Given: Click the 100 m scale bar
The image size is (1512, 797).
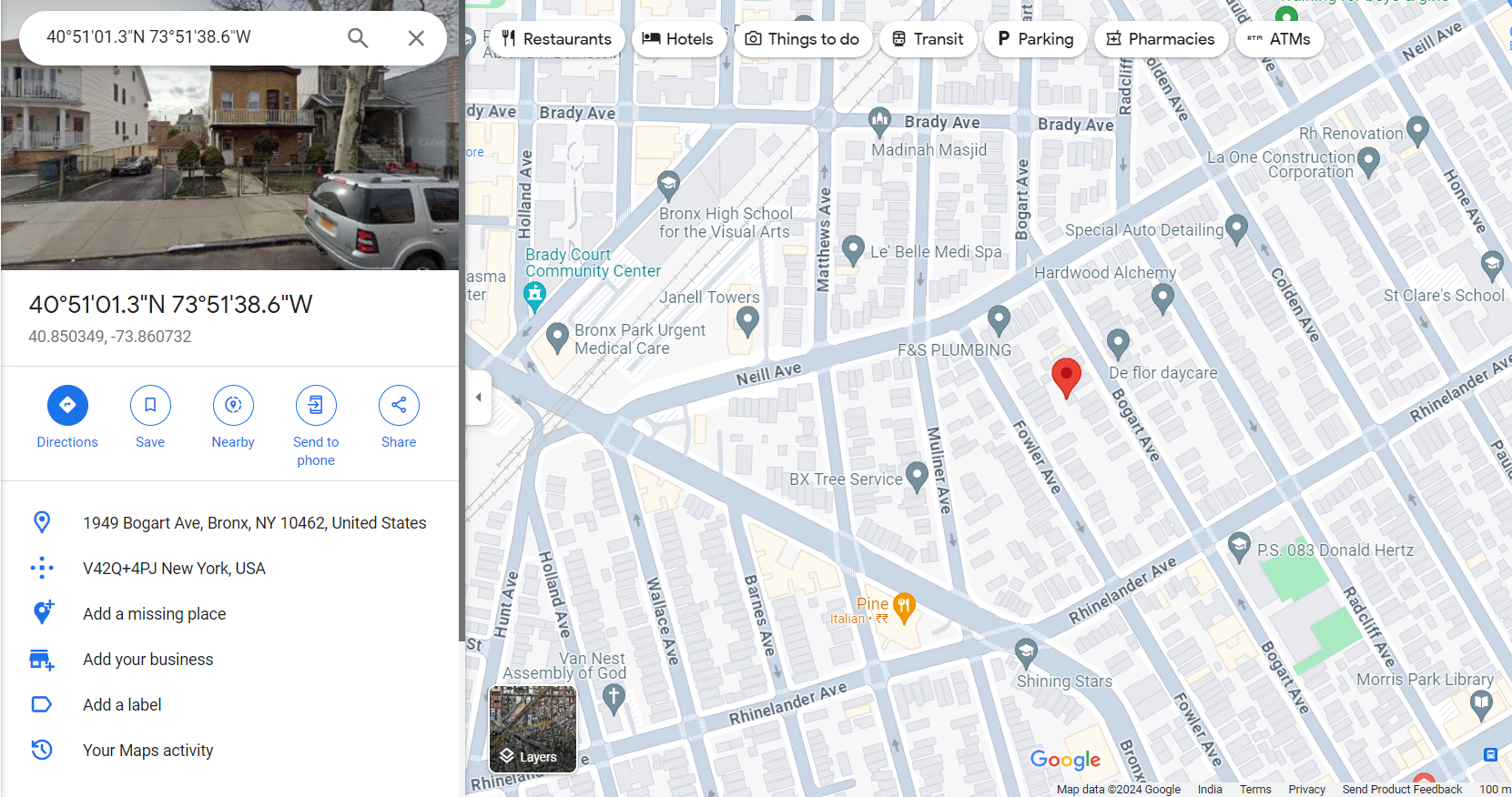Looking at the screenshot, I should coord(1494,790).
